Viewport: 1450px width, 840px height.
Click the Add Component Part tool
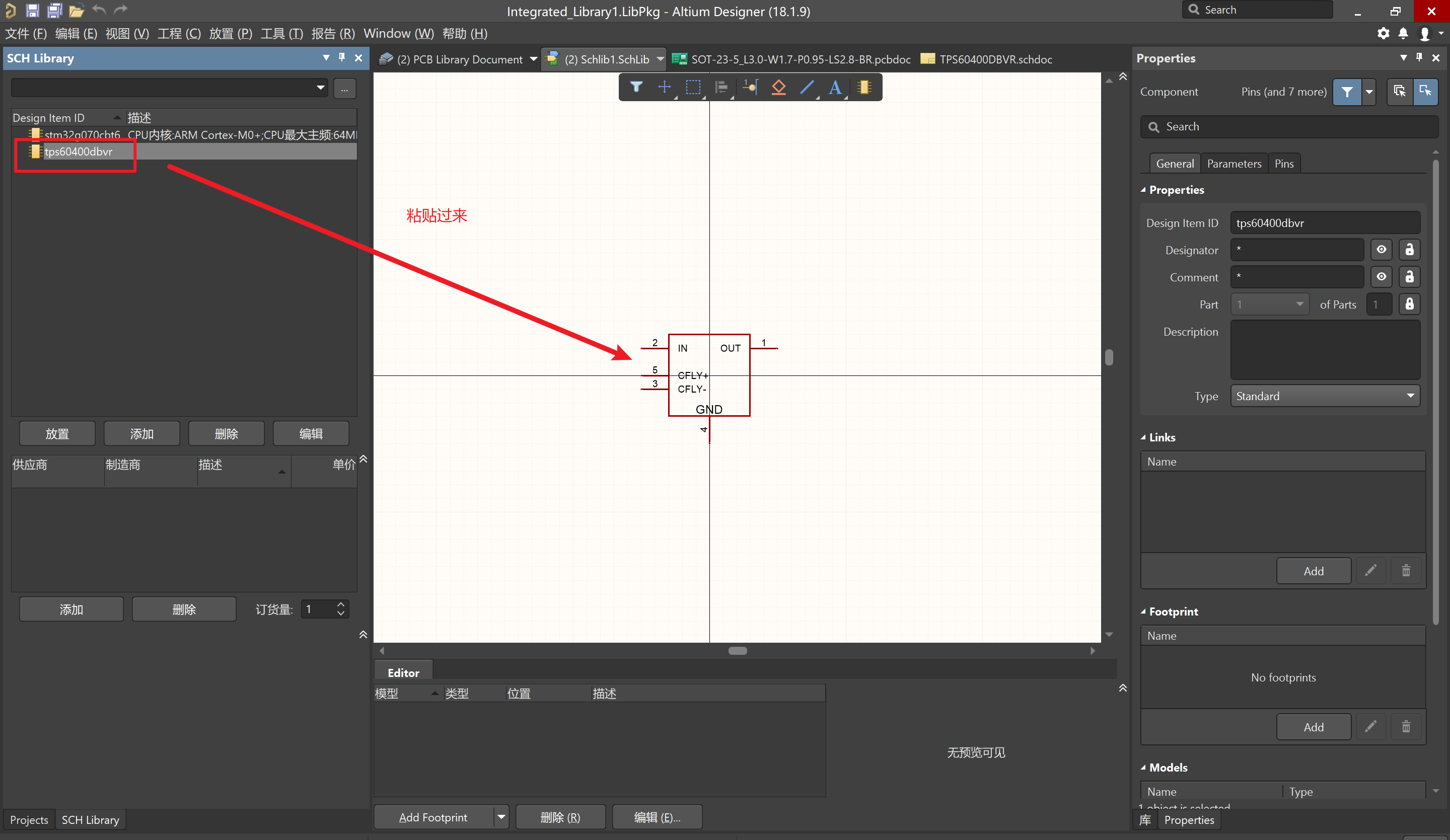tap(863, 87)
